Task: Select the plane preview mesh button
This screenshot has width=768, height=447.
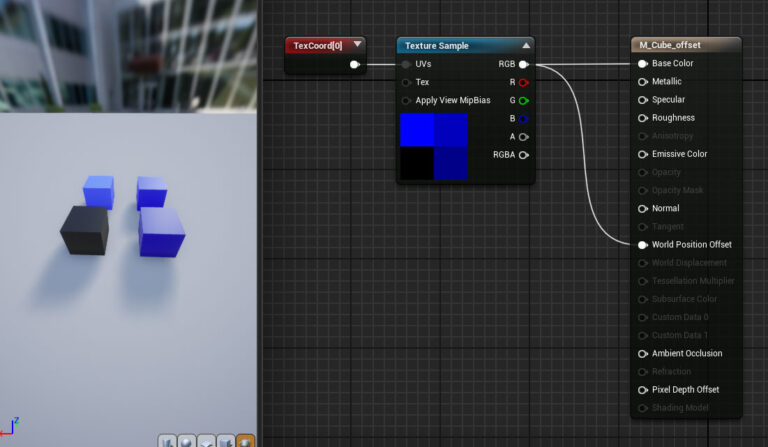Action: [206, 441]
